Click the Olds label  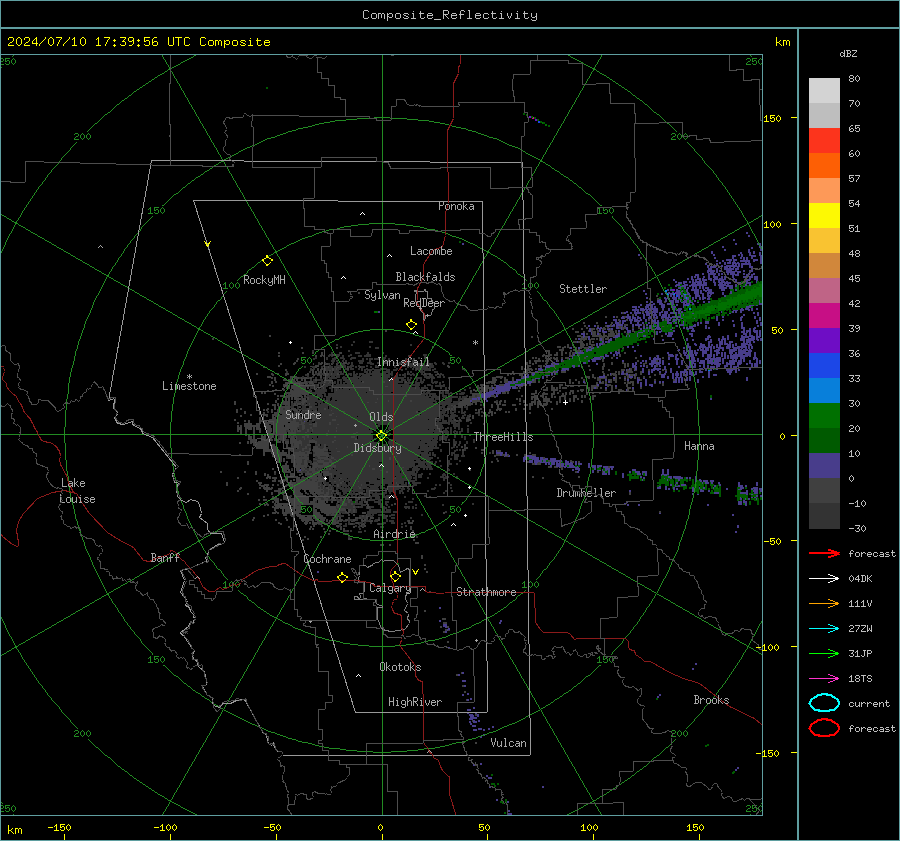(x=381, y=417)
